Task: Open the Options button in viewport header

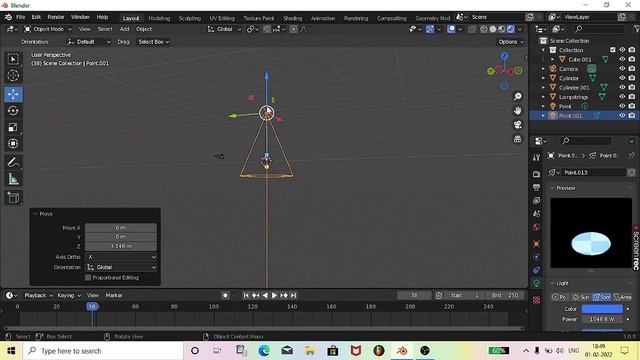Action: [x=511, y=42]
